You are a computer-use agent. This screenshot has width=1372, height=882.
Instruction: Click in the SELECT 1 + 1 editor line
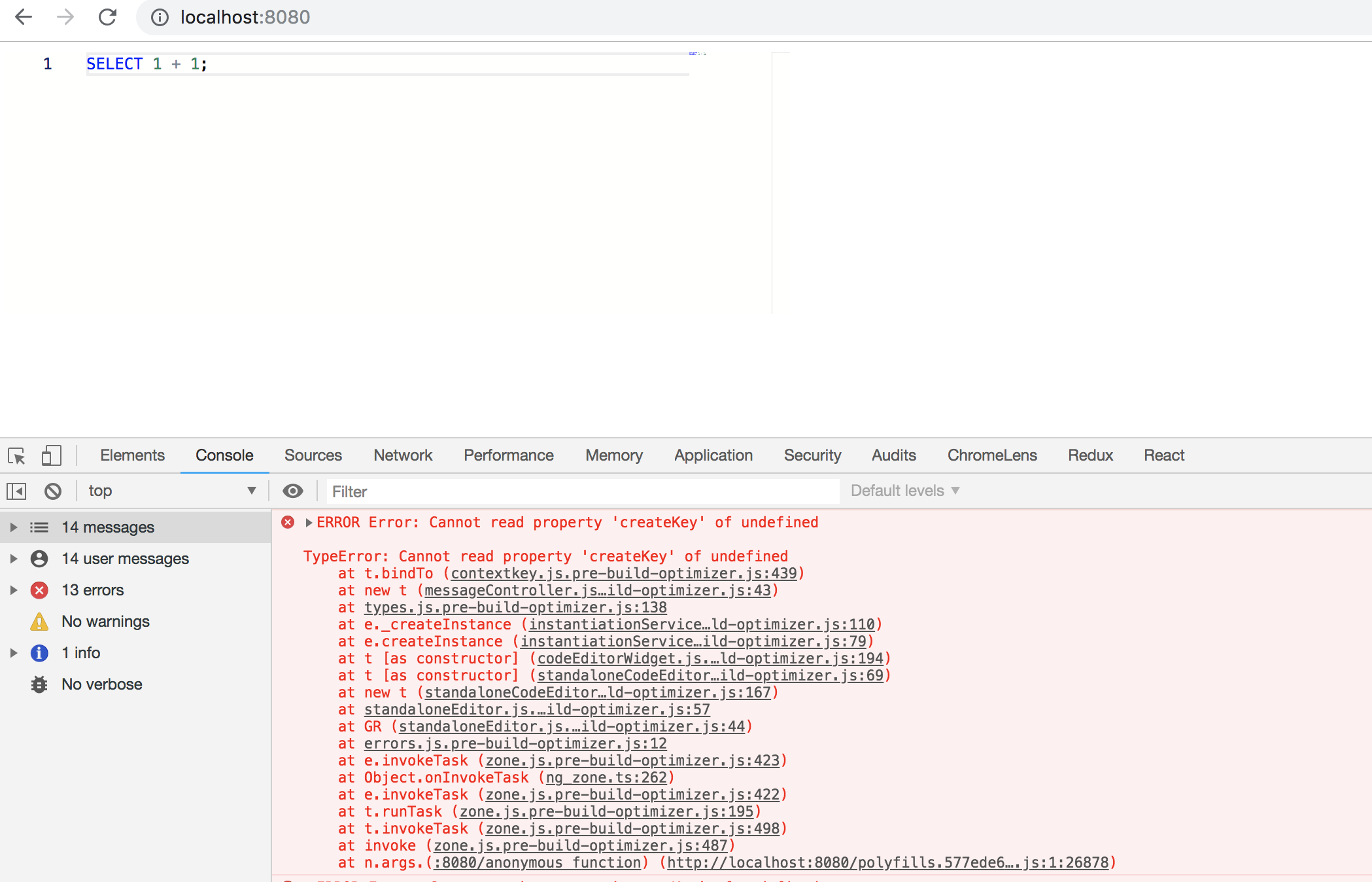[387, 64]
